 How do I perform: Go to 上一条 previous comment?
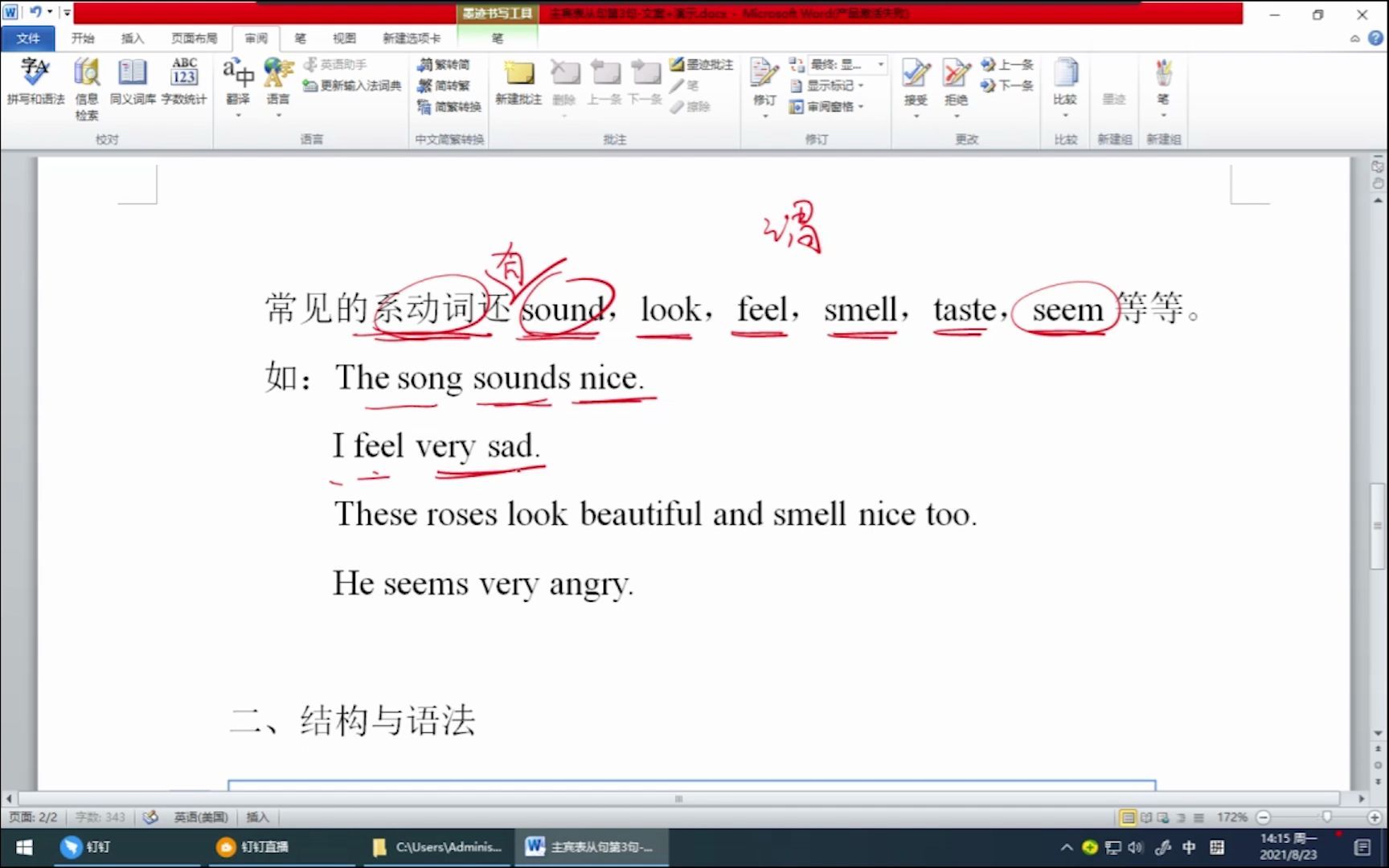pyautogui.click(x=604, y=82)
